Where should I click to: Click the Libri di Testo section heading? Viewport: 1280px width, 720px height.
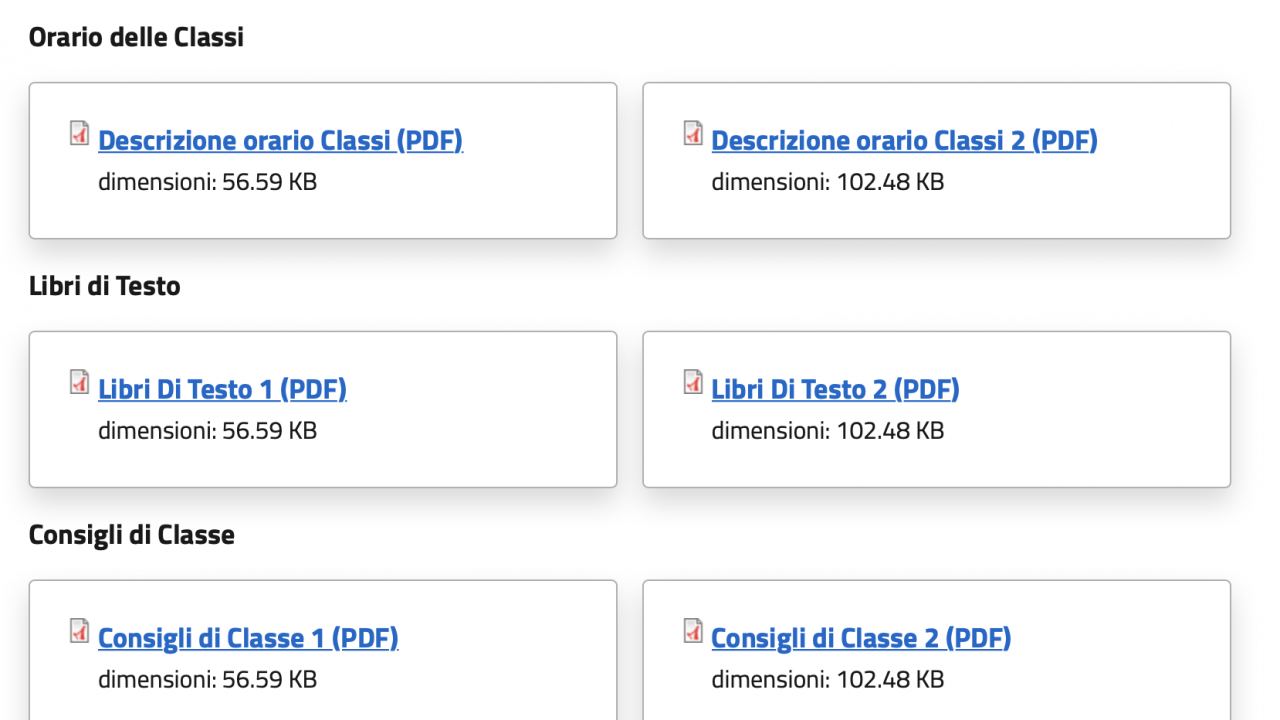pyautogui.click(x=104, y=287)
